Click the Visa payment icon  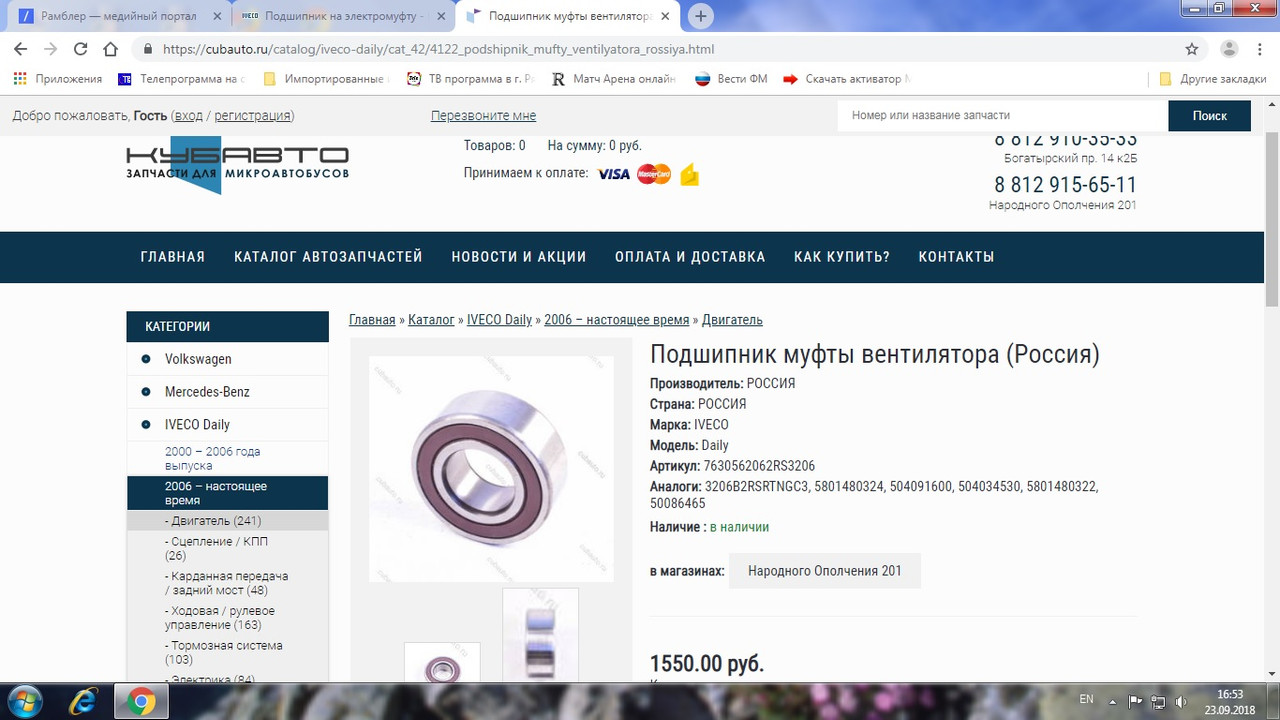[x=613, y=173]
